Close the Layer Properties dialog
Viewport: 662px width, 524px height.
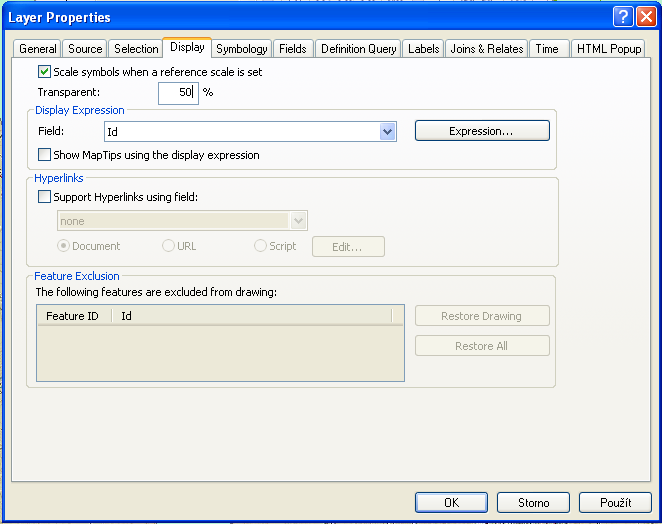coord(646,17)
